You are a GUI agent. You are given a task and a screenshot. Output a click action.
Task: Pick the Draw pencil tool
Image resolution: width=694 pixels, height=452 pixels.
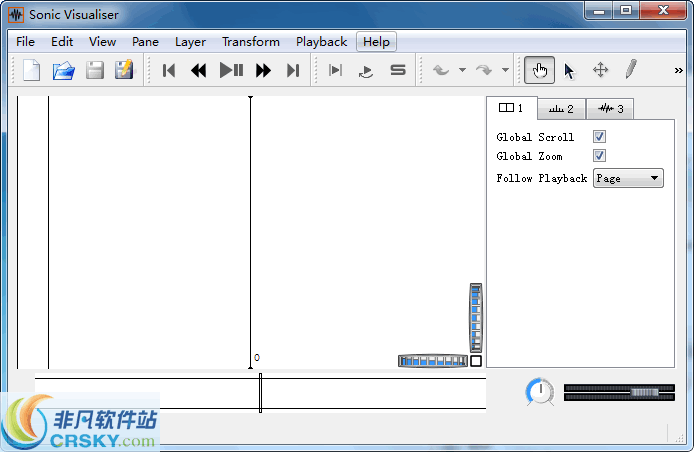[x=630, y=70]
